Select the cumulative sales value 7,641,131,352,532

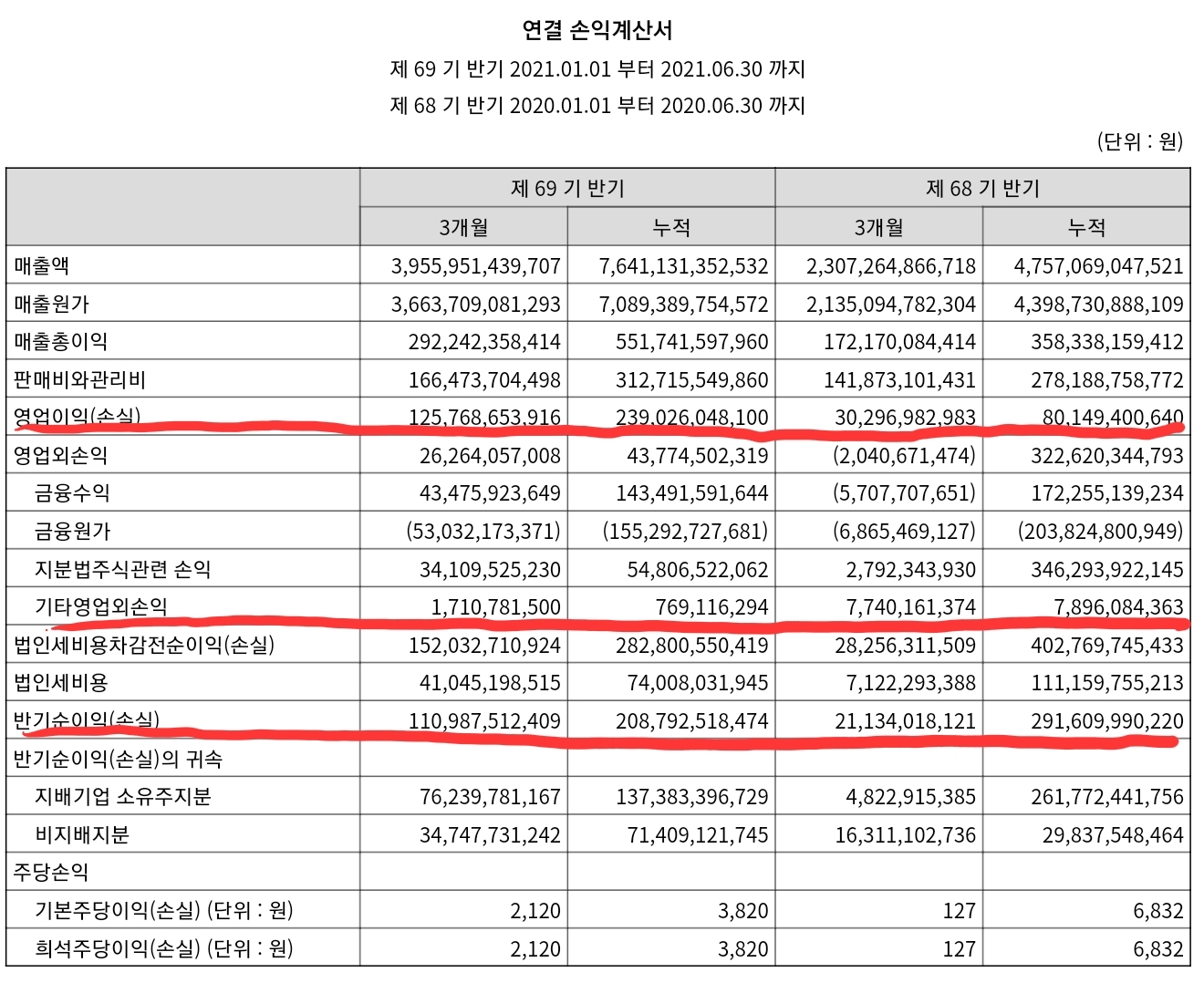click(x=684, y=266)
